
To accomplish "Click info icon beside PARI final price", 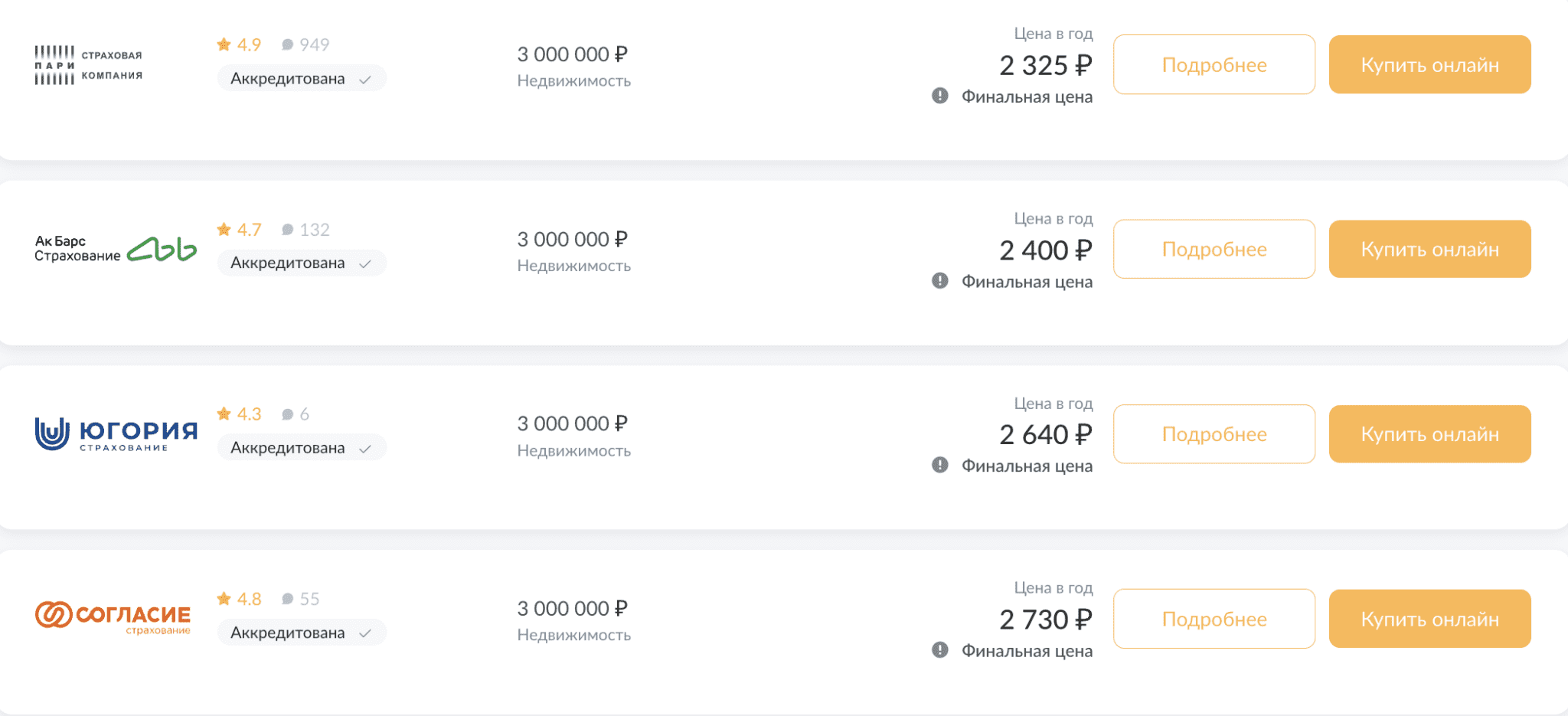I will (940, 96).
